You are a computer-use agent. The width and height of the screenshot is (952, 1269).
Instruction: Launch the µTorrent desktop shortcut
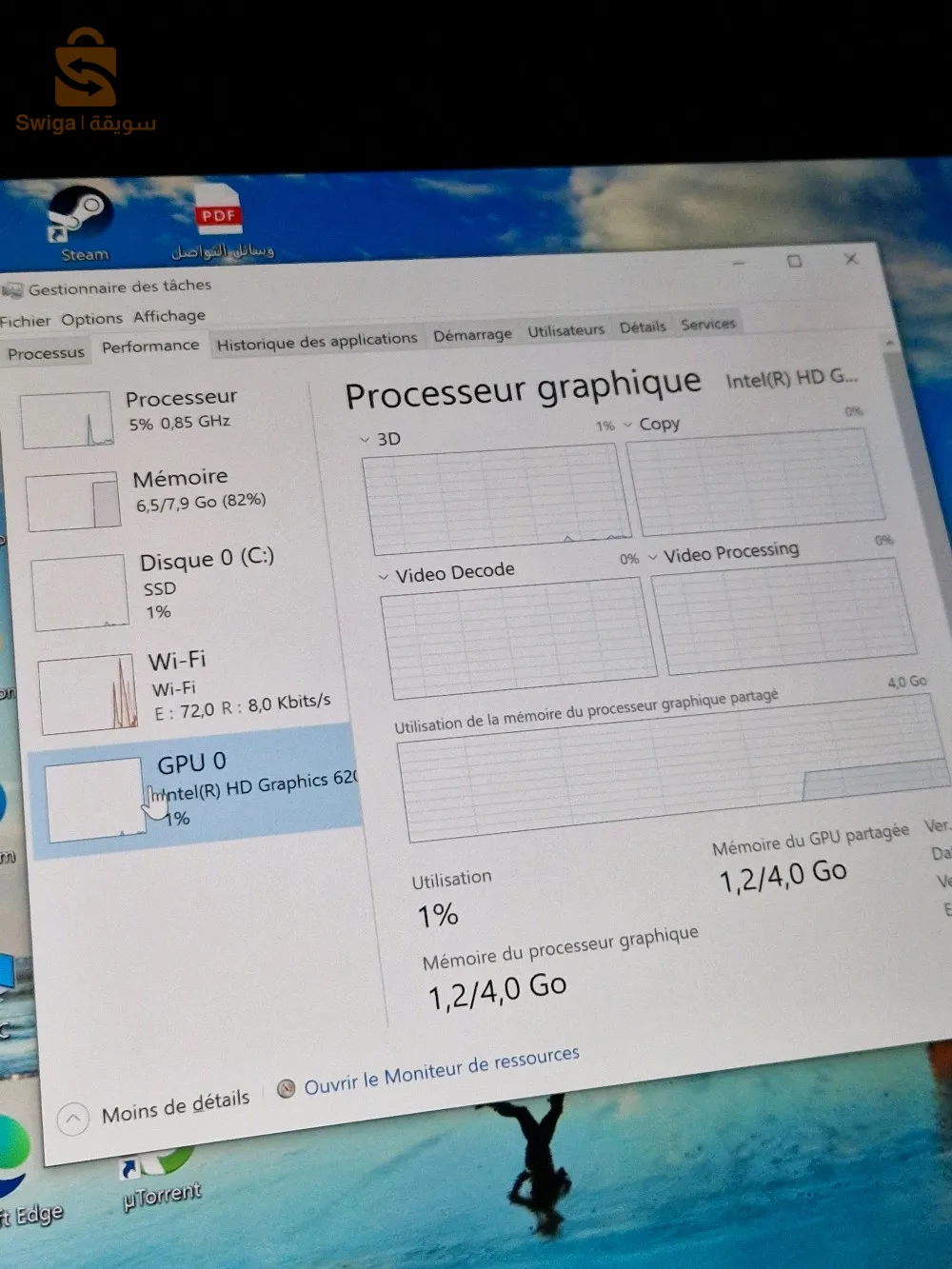[162, 1178]
